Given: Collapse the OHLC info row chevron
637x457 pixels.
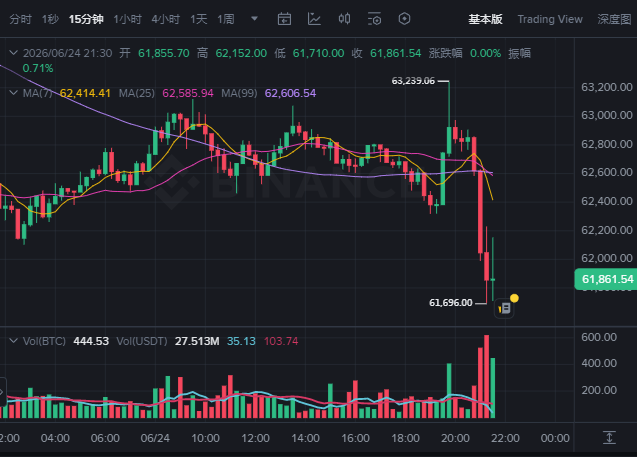Looking at the screenshot, I should [13, 53].
